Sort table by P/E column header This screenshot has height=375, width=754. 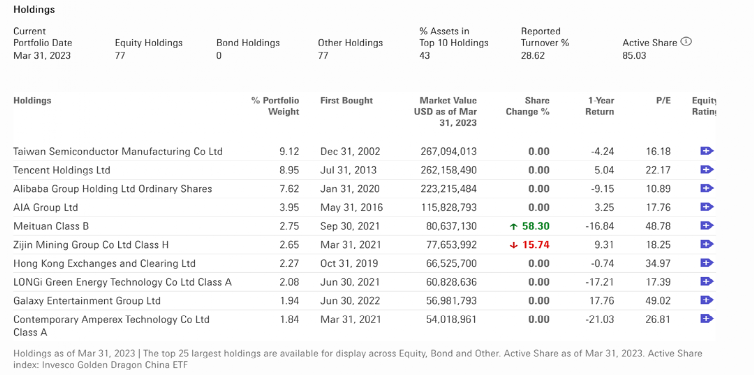(x=664, y=100)
